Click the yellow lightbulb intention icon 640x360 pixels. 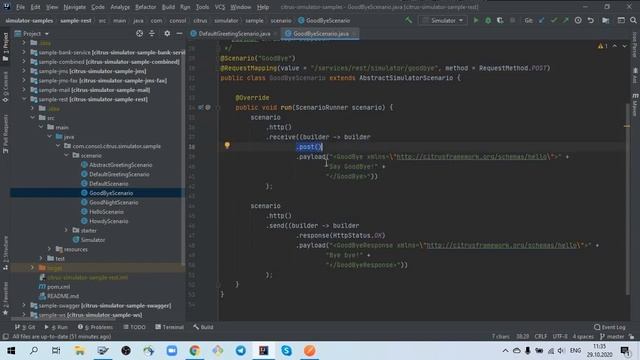tap(227, 145)
